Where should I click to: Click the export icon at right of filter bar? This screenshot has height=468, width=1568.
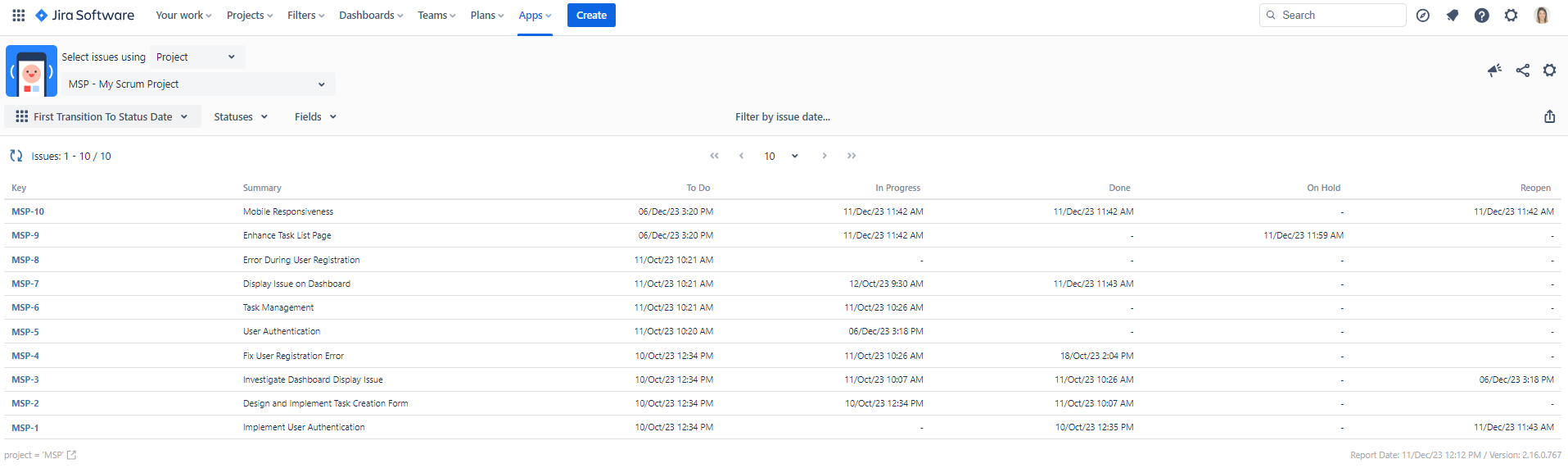click(x=1549, y=116)
